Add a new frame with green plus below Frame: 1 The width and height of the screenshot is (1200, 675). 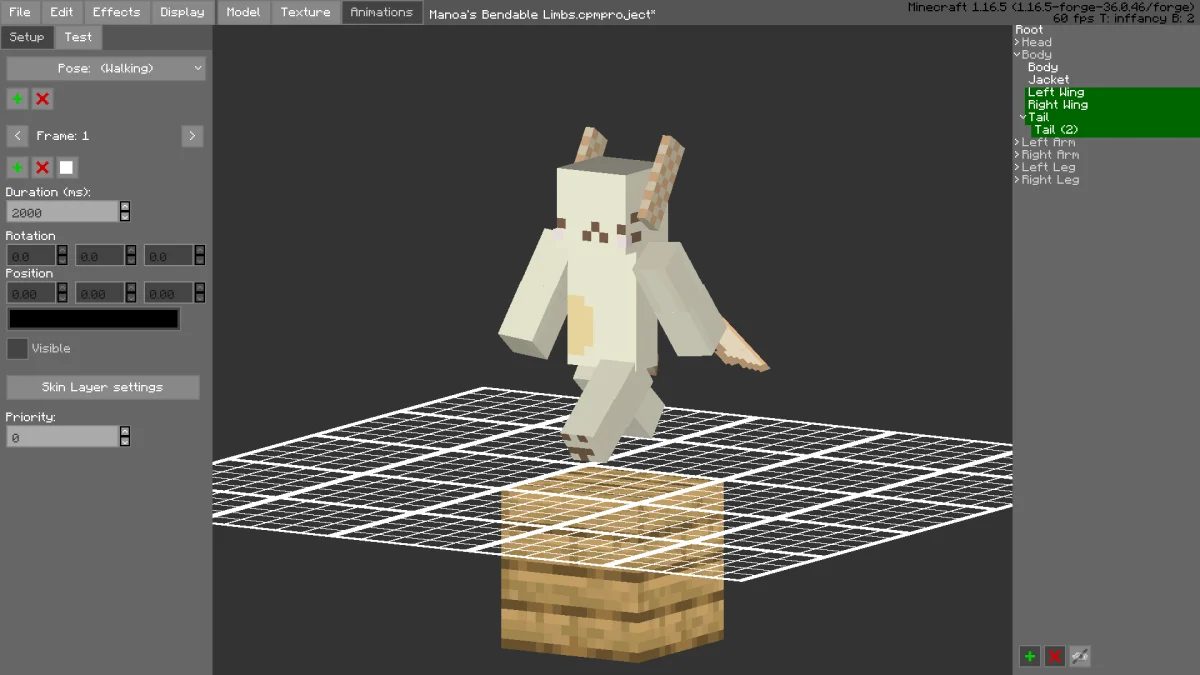[x=17, y=167]
